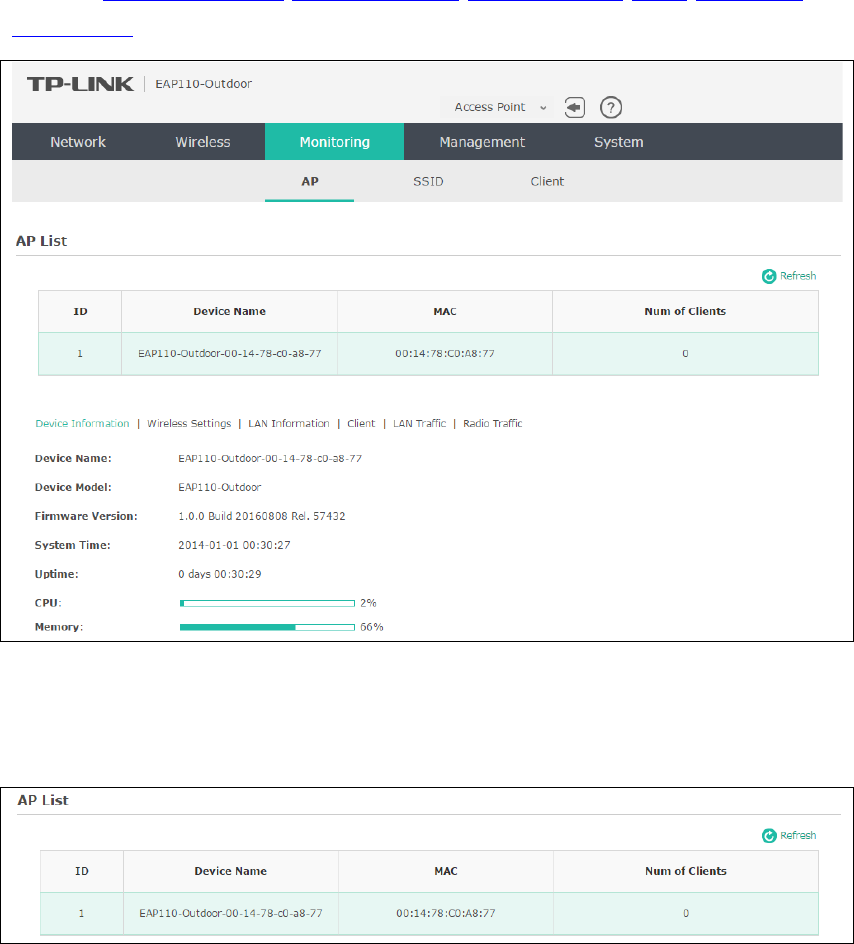Click Device Name column header in first list

coord(229,311)
